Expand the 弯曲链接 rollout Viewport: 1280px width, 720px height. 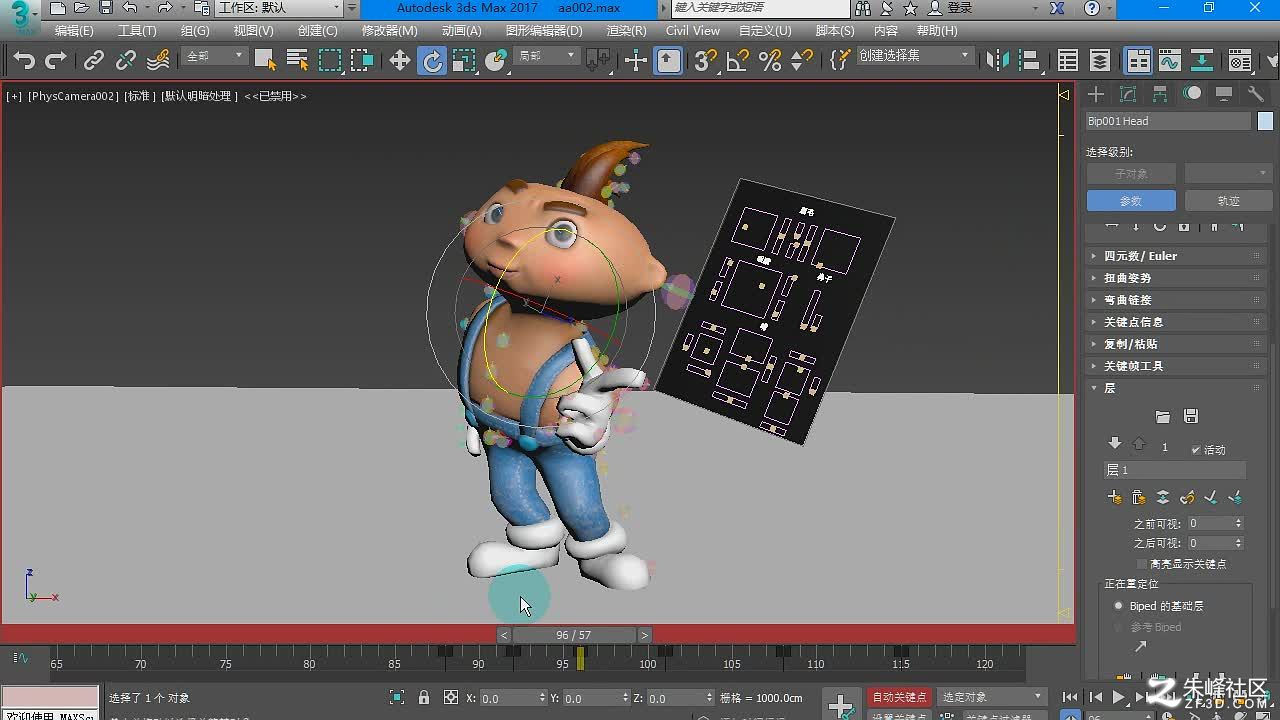[1176, 300]
